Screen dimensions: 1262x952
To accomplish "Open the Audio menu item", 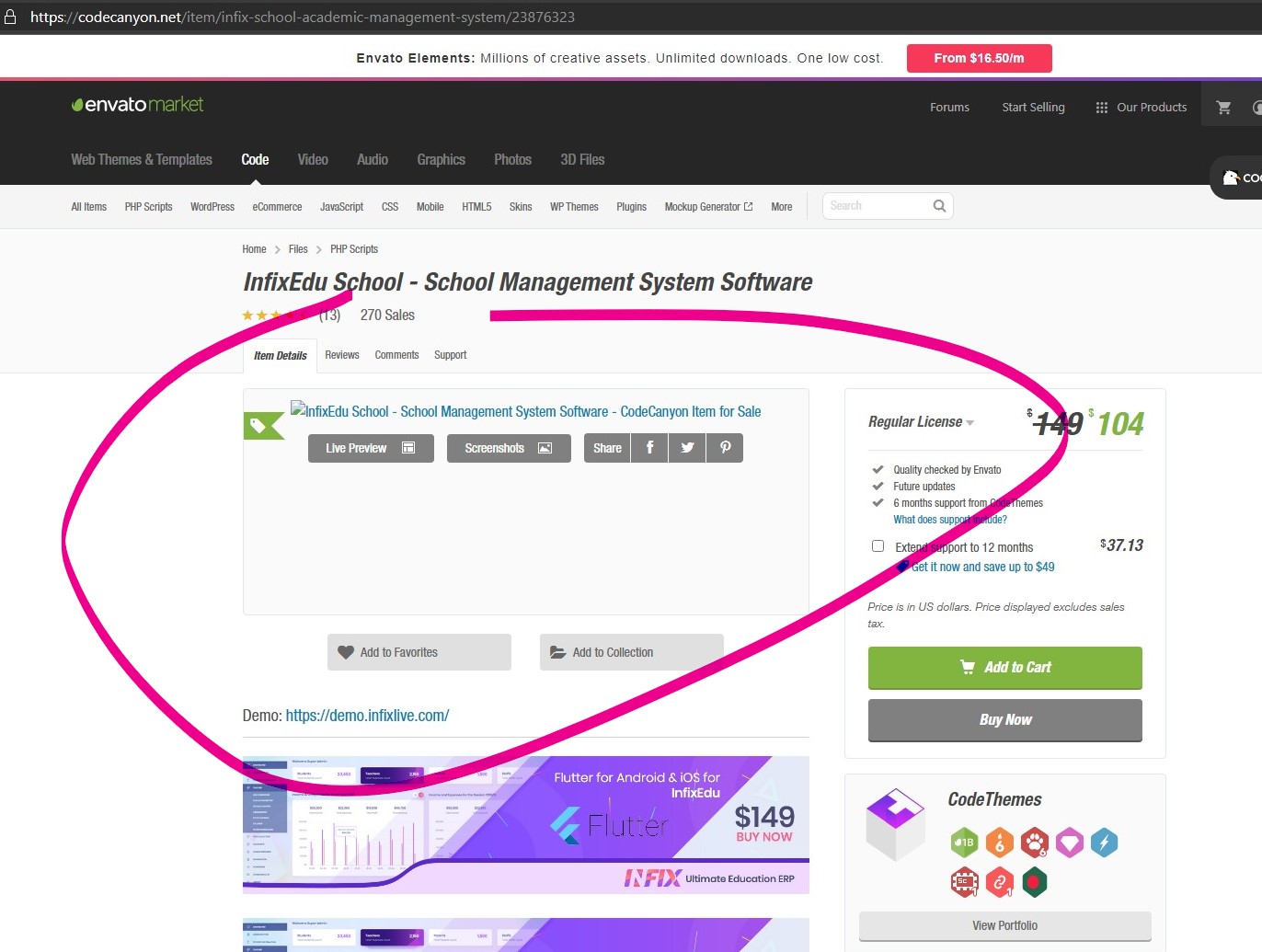I will pos(373,160).
